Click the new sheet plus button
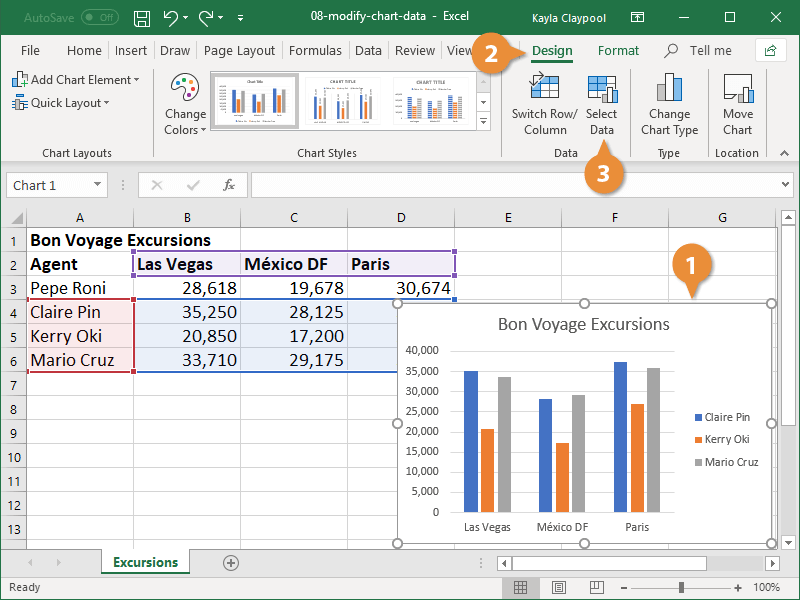800x600 pixels. click(x=230, y=563)
